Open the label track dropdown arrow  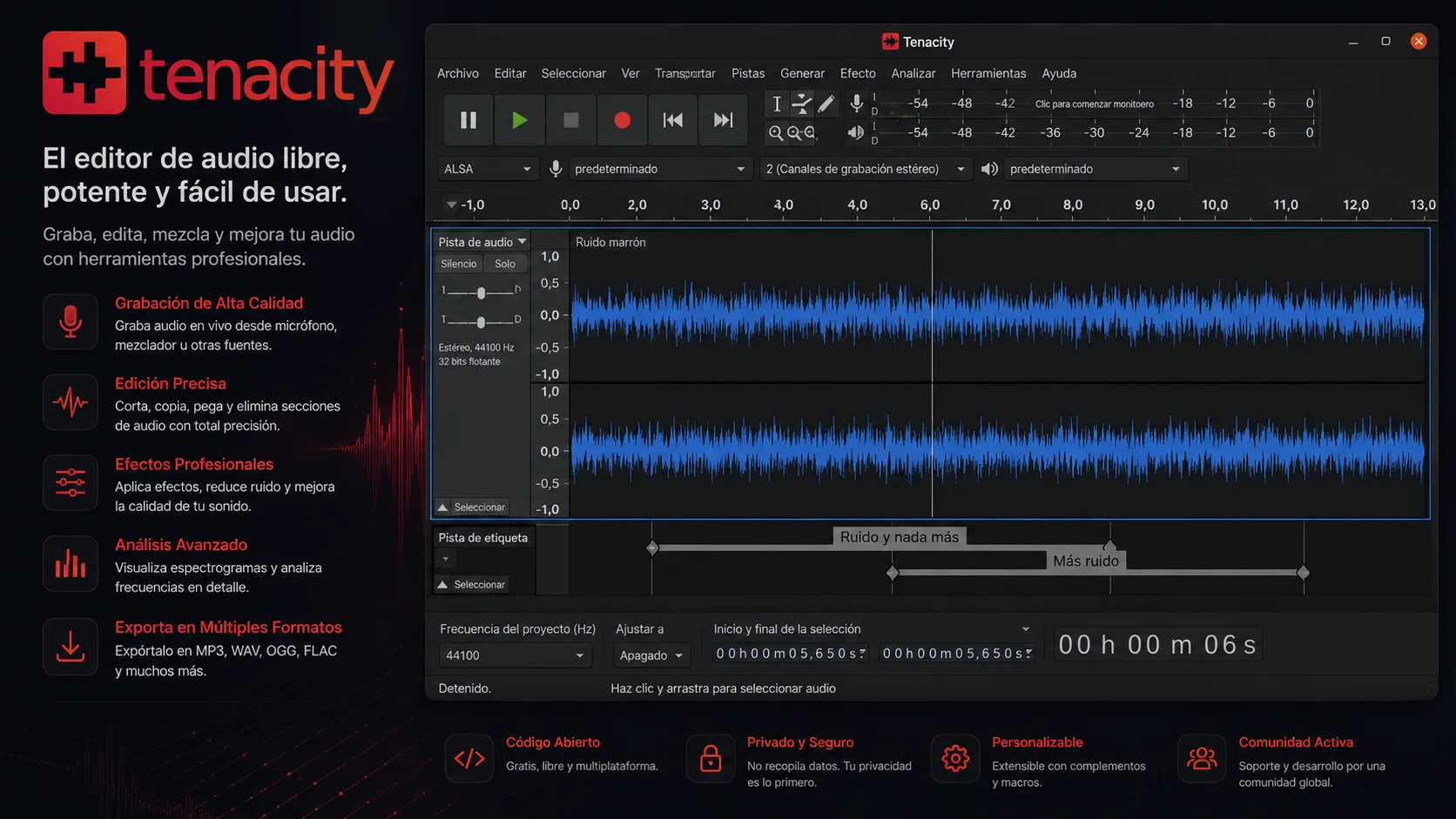446,560
